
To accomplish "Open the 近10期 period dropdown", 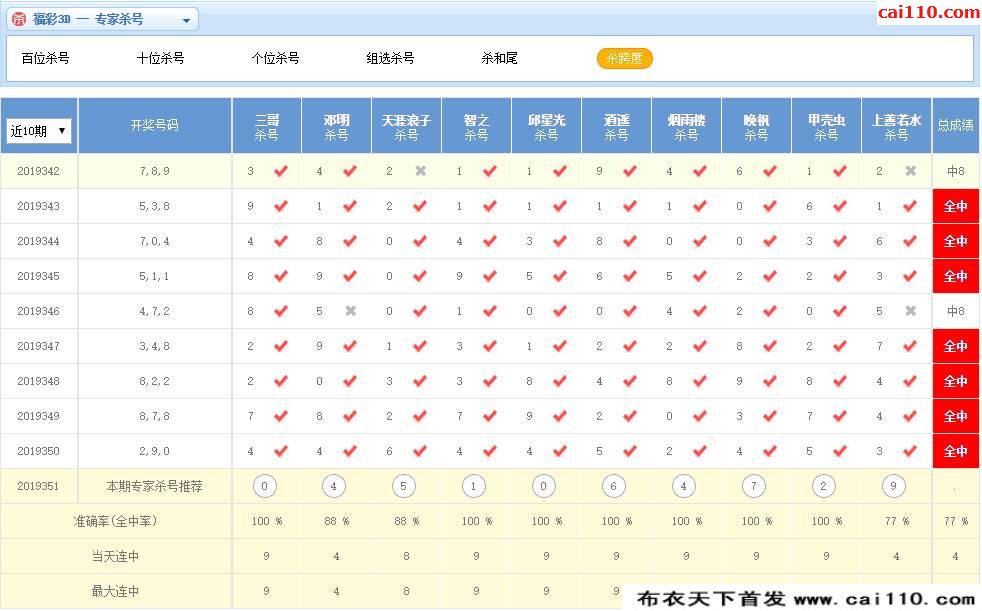I will pyautogui.click(x=39, y=131).
